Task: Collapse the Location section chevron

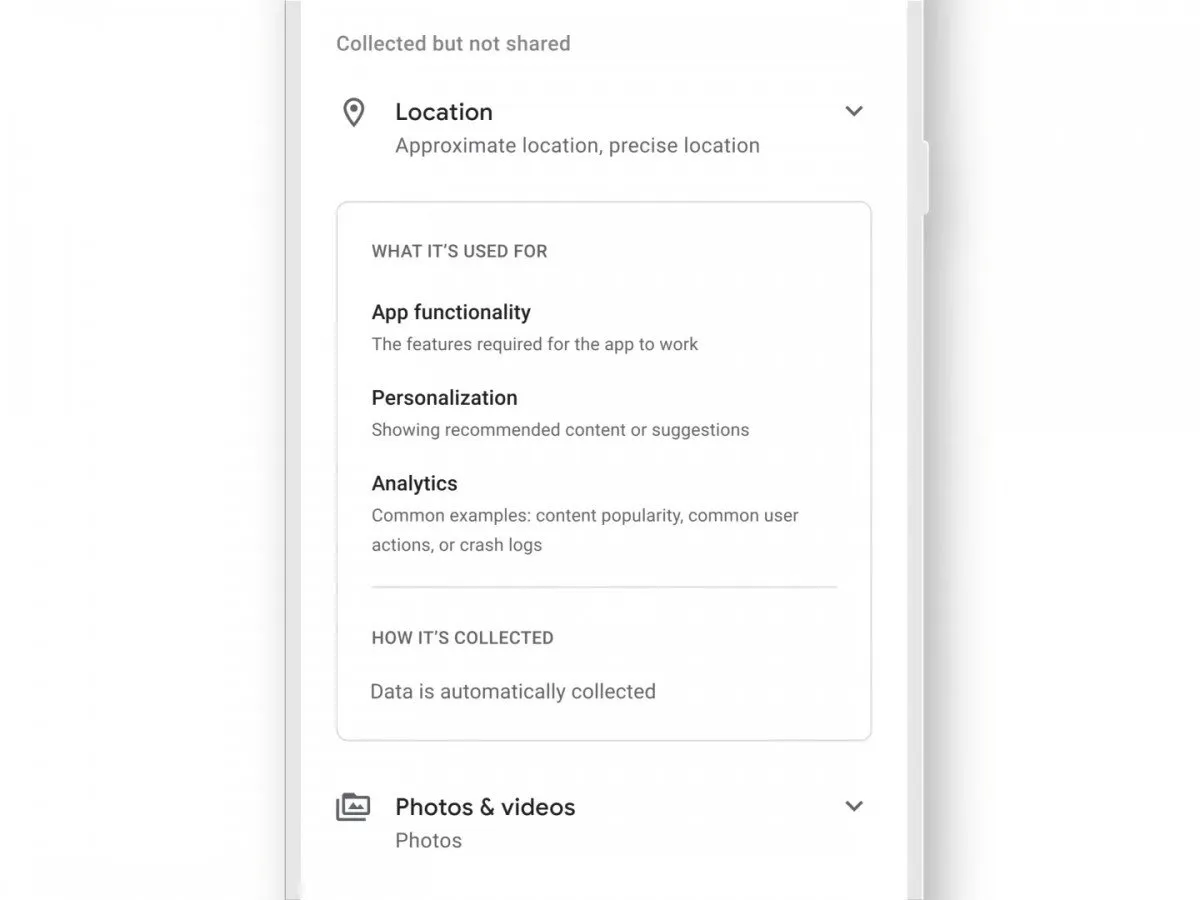Action: pos(854,111)
